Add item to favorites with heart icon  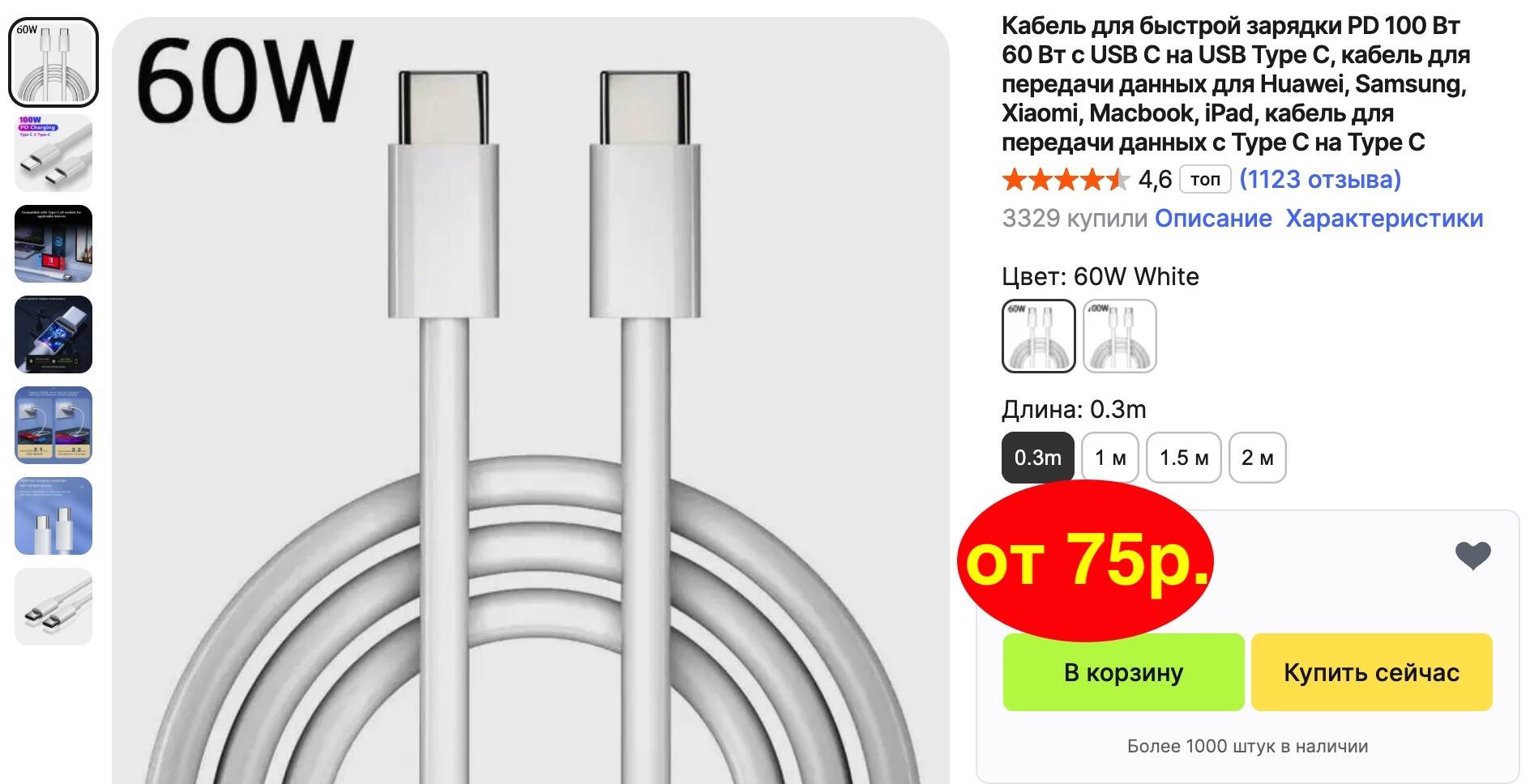coord(1472,556)
